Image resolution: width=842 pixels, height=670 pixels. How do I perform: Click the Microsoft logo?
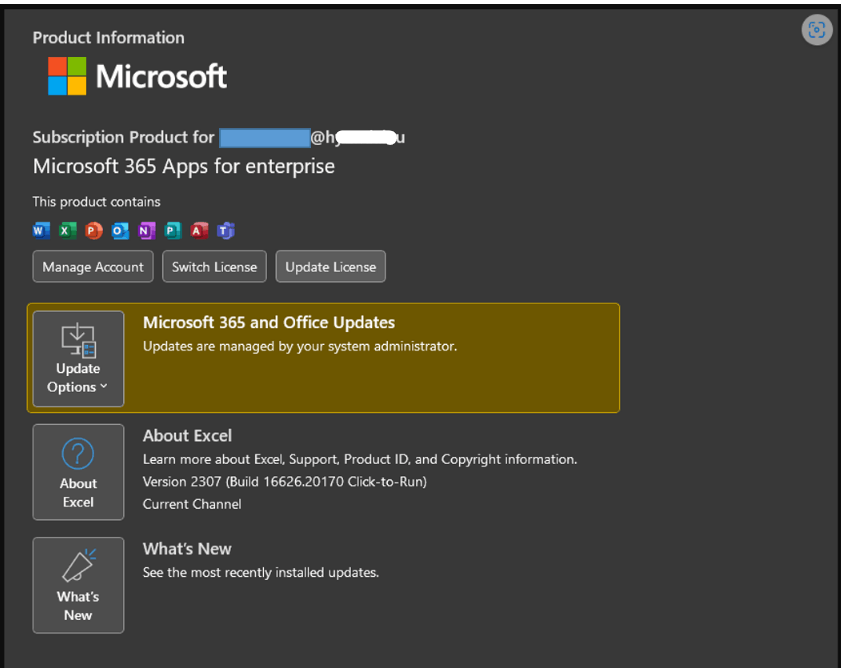137,76
